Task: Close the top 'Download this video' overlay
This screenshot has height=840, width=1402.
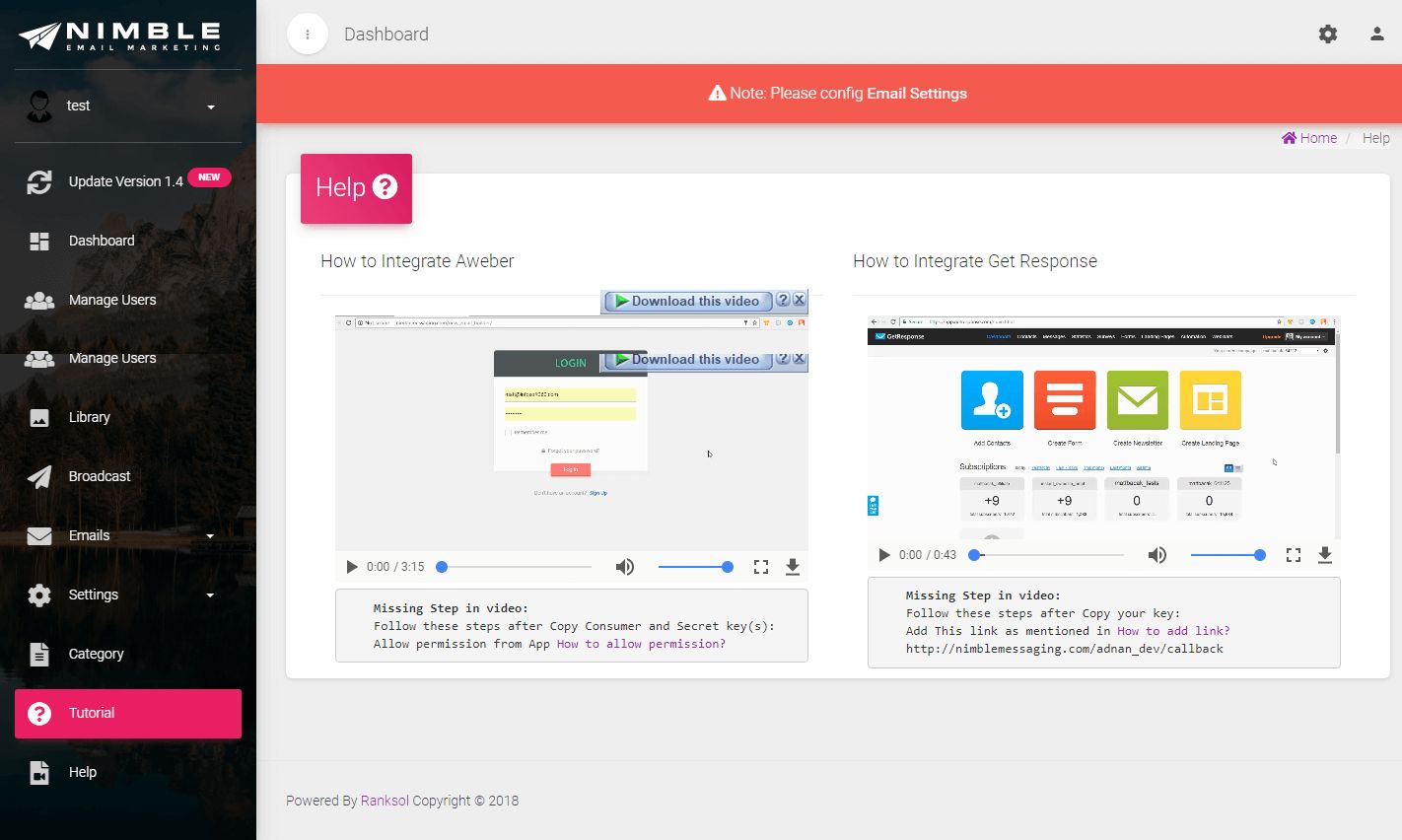Action: [x=800, y=300]
